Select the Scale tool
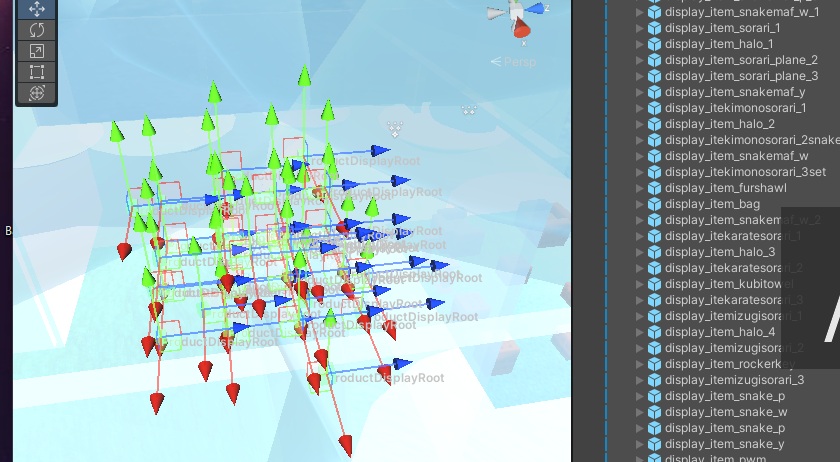 (x=36, y=51)
